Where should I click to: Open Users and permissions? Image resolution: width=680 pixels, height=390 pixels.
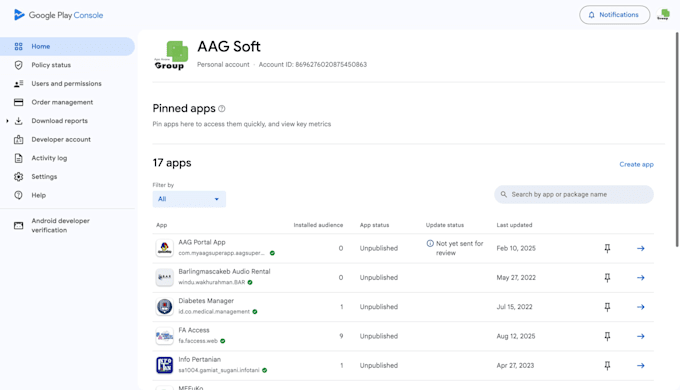tap(67, 84)
